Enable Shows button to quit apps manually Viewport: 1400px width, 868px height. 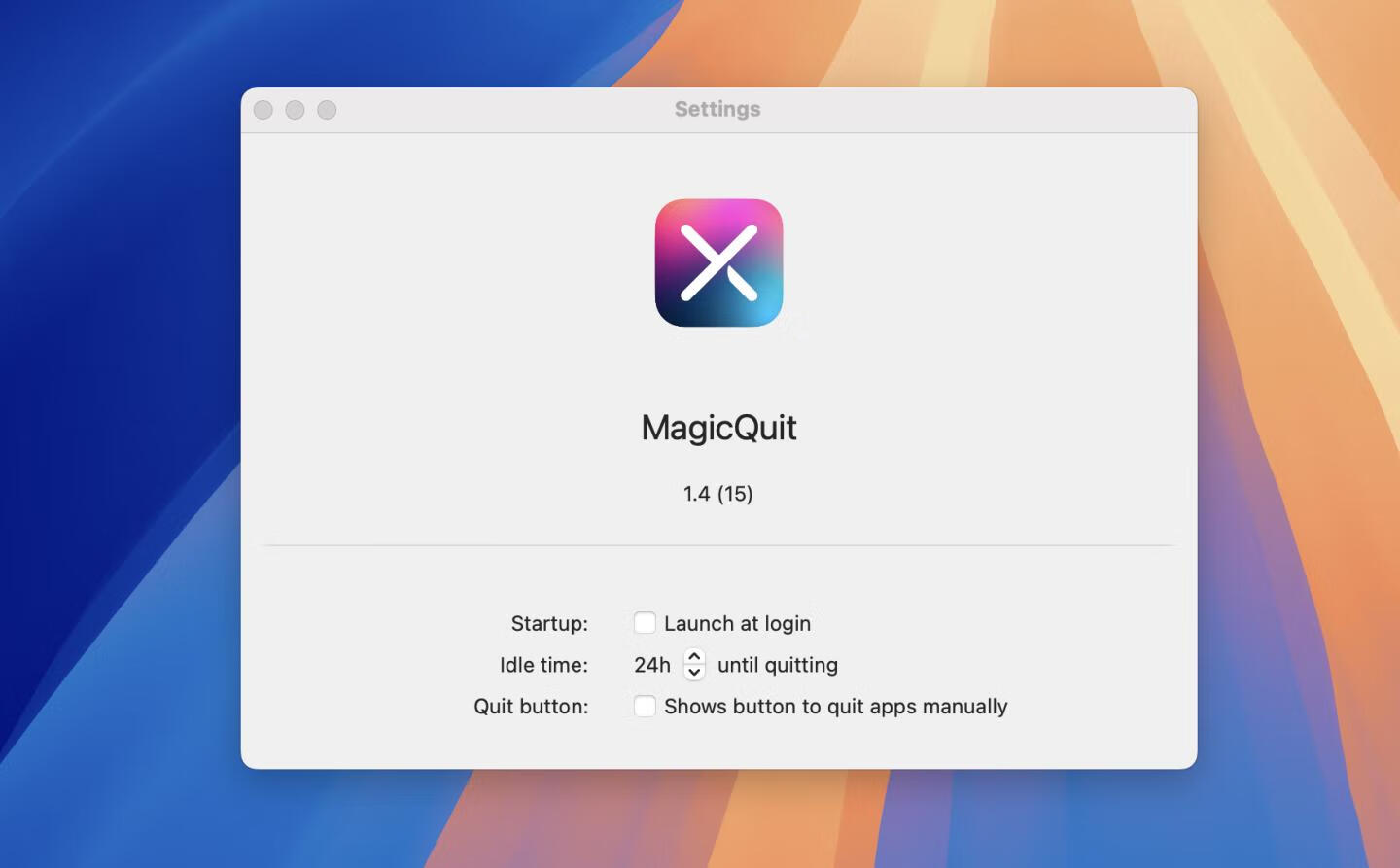645,707
